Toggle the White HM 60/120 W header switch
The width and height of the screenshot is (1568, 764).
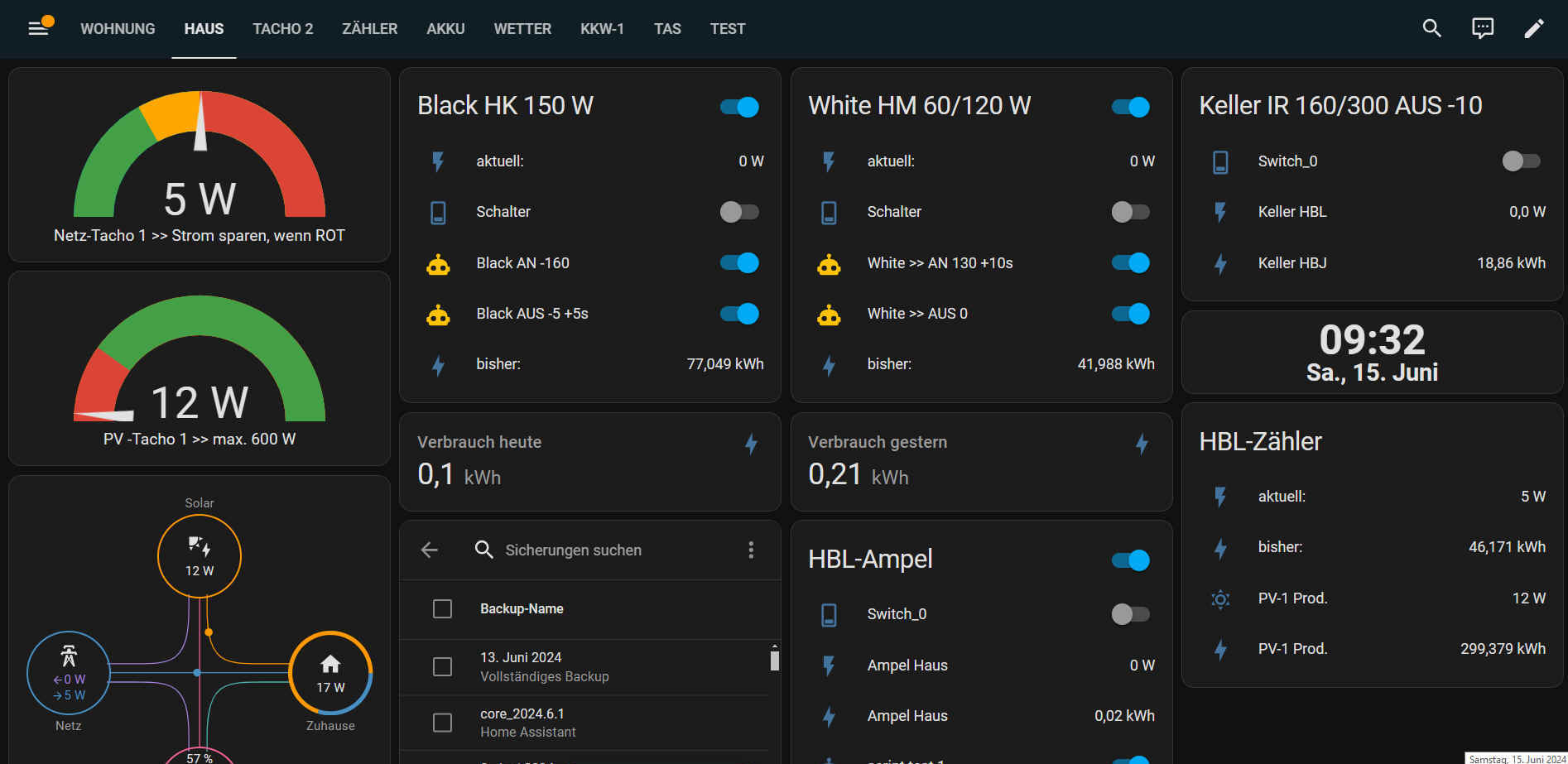coord(1130,107)
